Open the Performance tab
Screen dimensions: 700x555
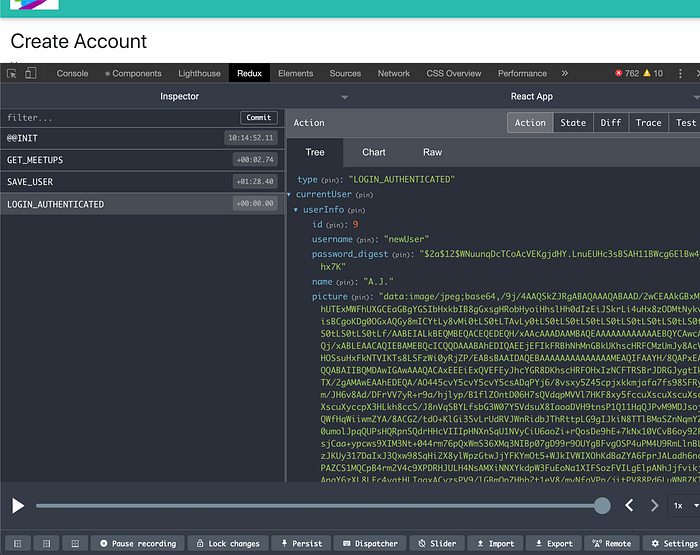click(522, 73)
